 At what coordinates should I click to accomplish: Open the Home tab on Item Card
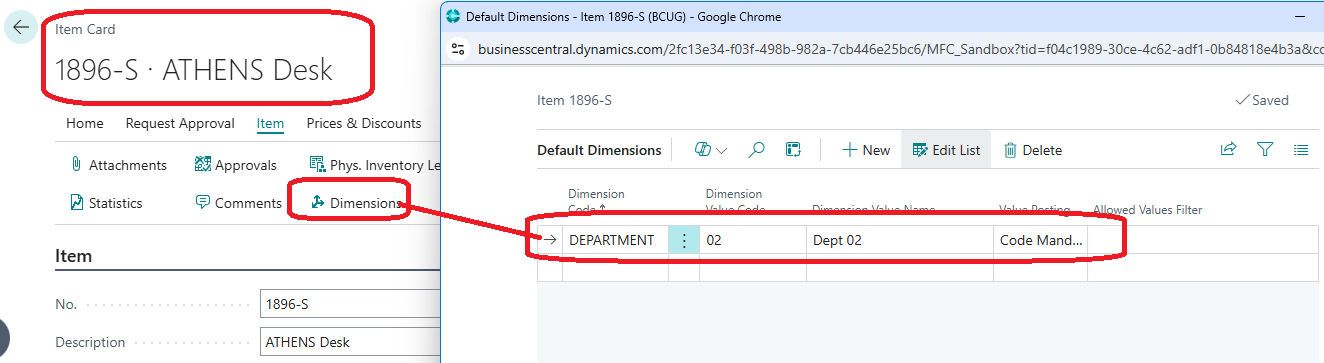coord(85,123)
